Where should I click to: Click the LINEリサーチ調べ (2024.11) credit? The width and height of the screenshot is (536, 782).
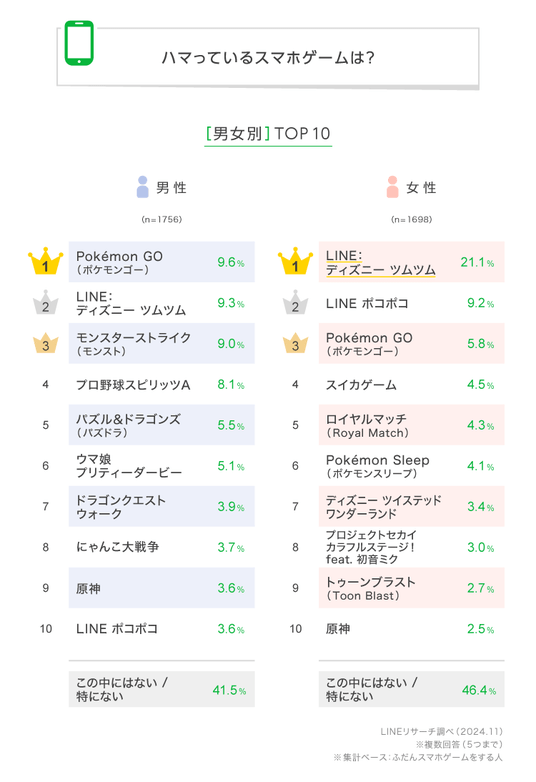441,731
